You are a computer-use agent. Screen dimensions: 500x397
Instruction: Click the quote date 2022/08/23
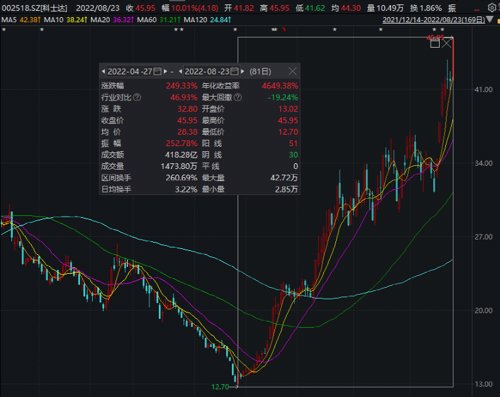click(x=98, y=8)
